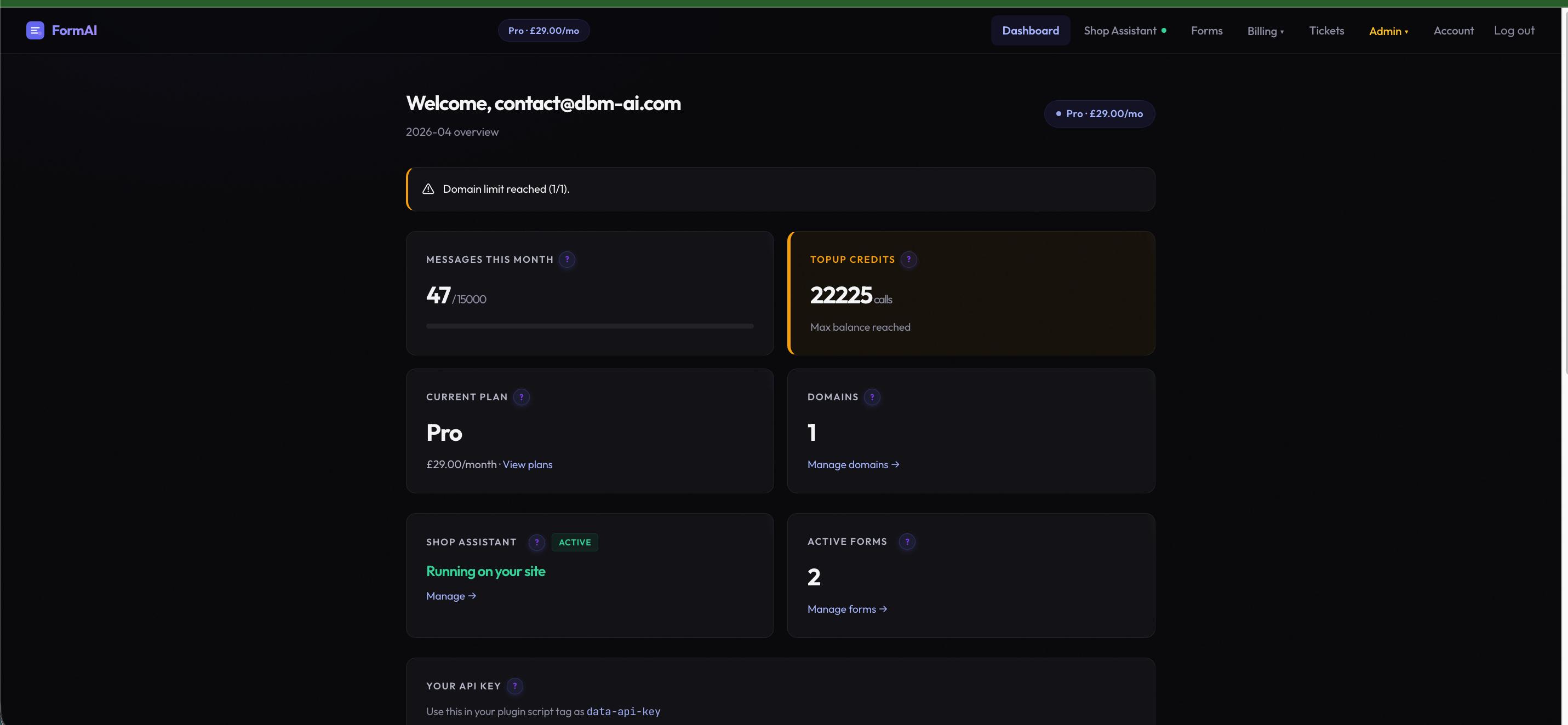Click the FormAI logo icon

coord(35,30)
